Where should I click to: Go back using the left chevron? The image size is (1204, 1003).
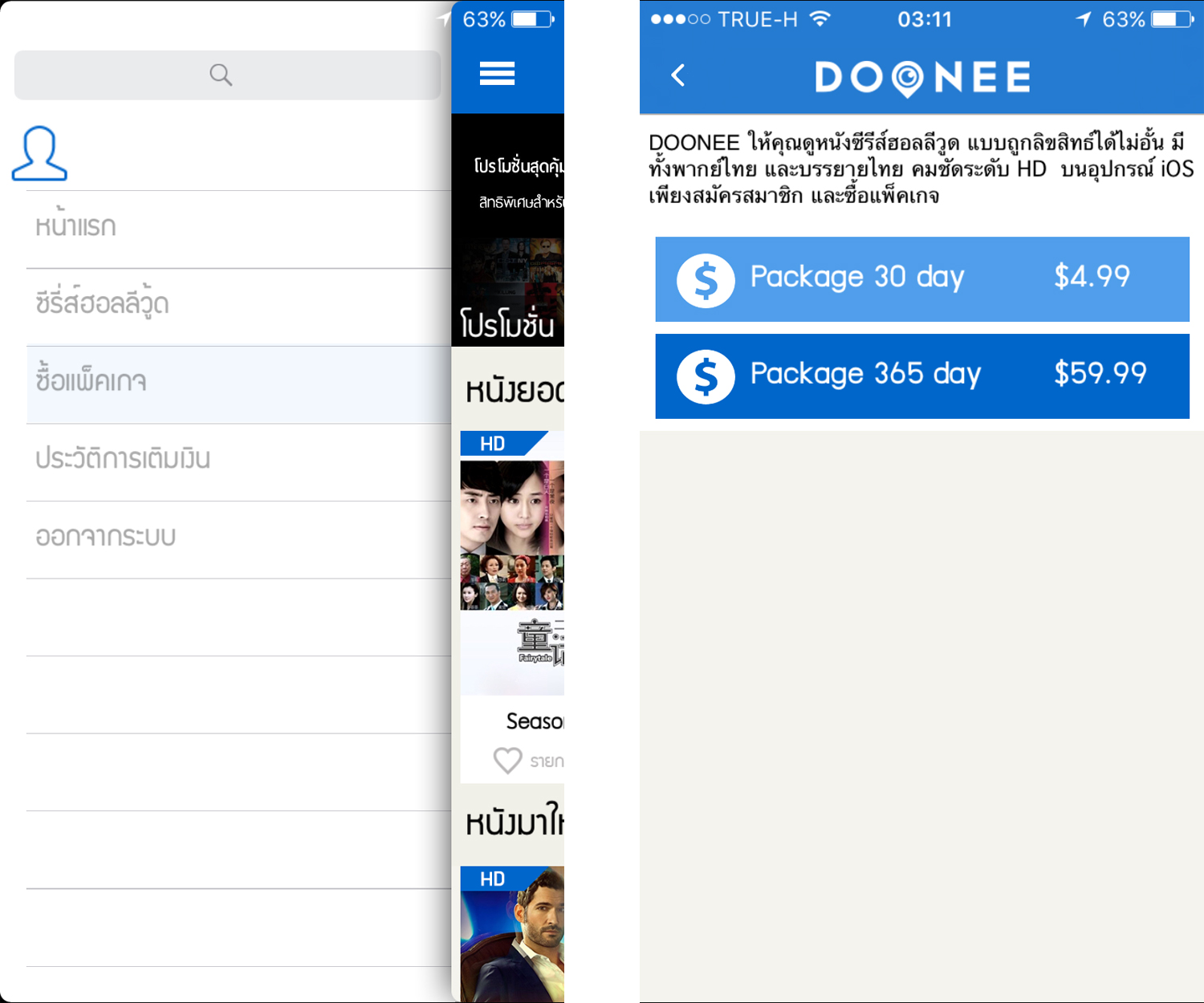click(x=678, y=75)
